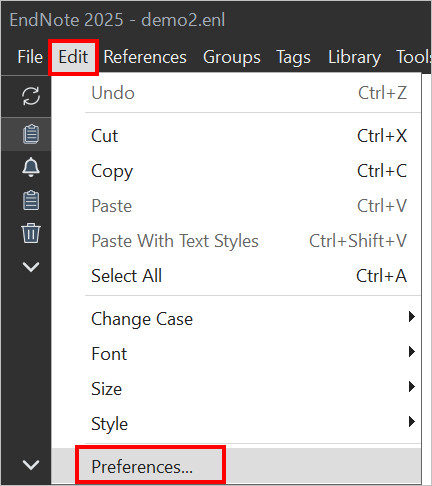Image resolution: width=432 pixels, height=486 pixels.
Task: Select the highlighted clipboard icon in sidebar
Action: pos(31,134)
